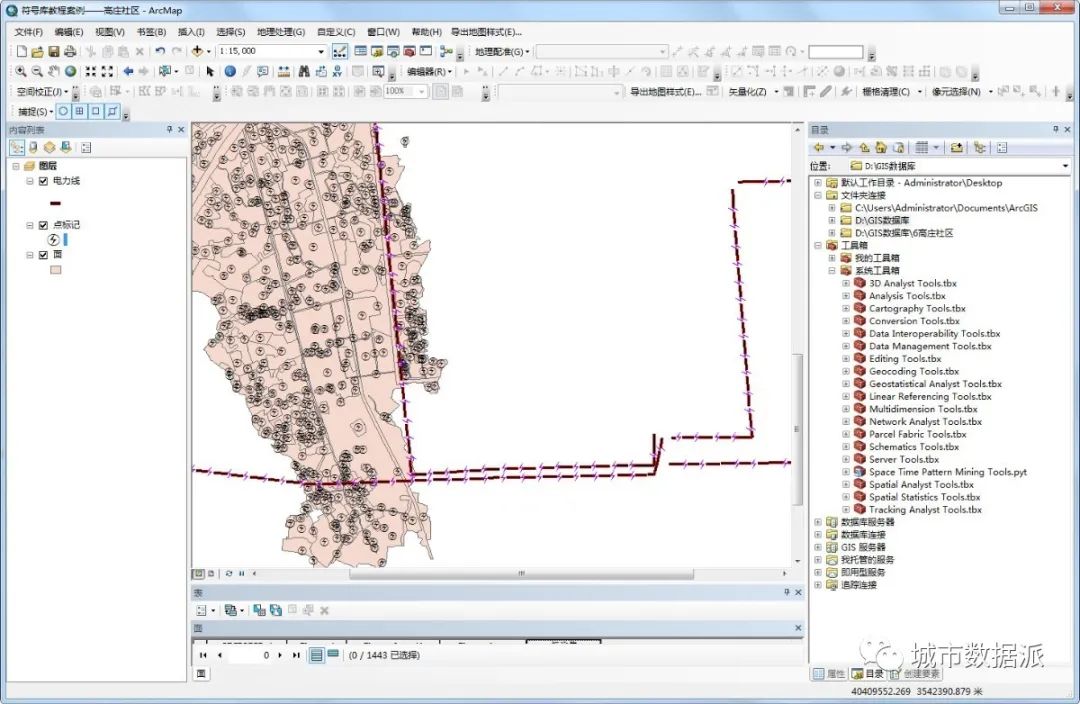Viewport: 1080px width, 704px height.
Task: Open the 空间校正(J) dropdown
Action: [43, 92]
